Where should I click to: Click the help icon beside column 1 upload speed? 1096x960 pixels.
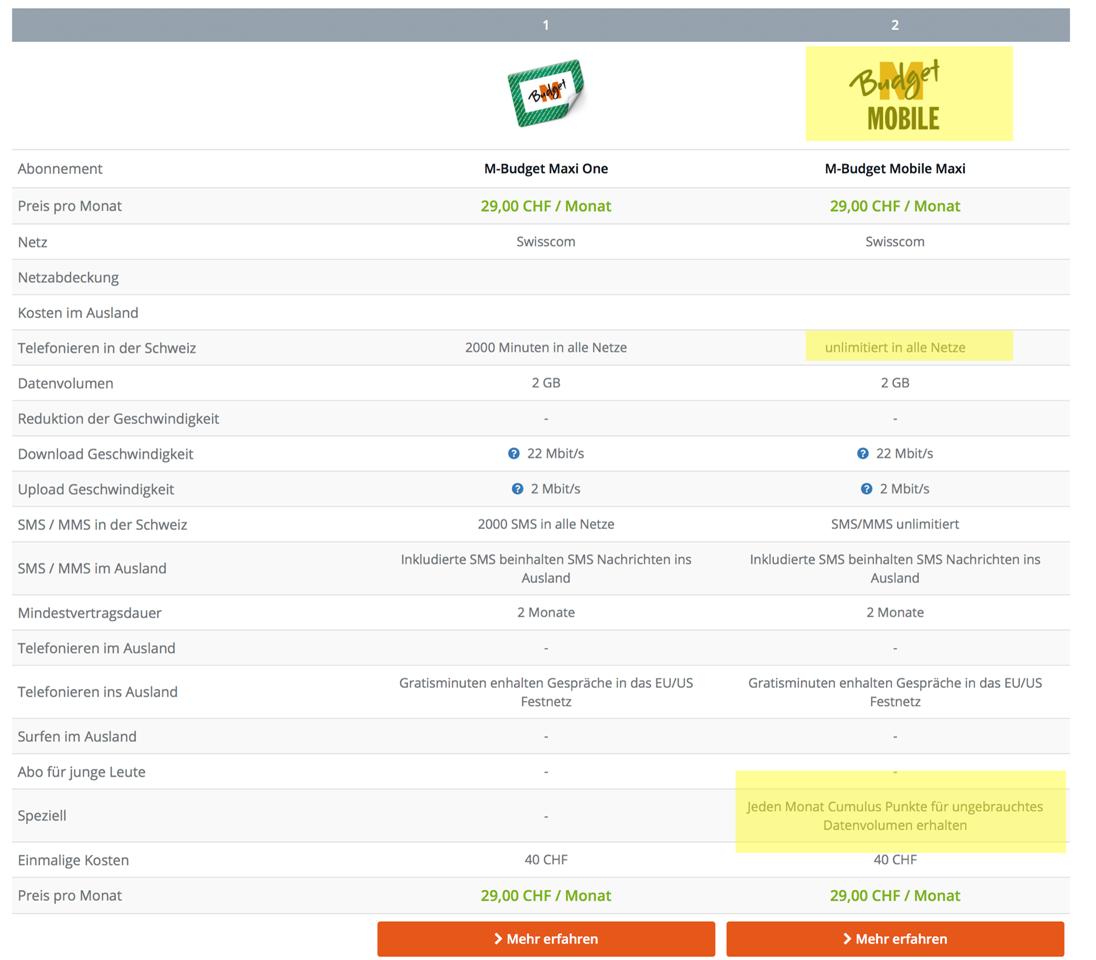point(517,489)
